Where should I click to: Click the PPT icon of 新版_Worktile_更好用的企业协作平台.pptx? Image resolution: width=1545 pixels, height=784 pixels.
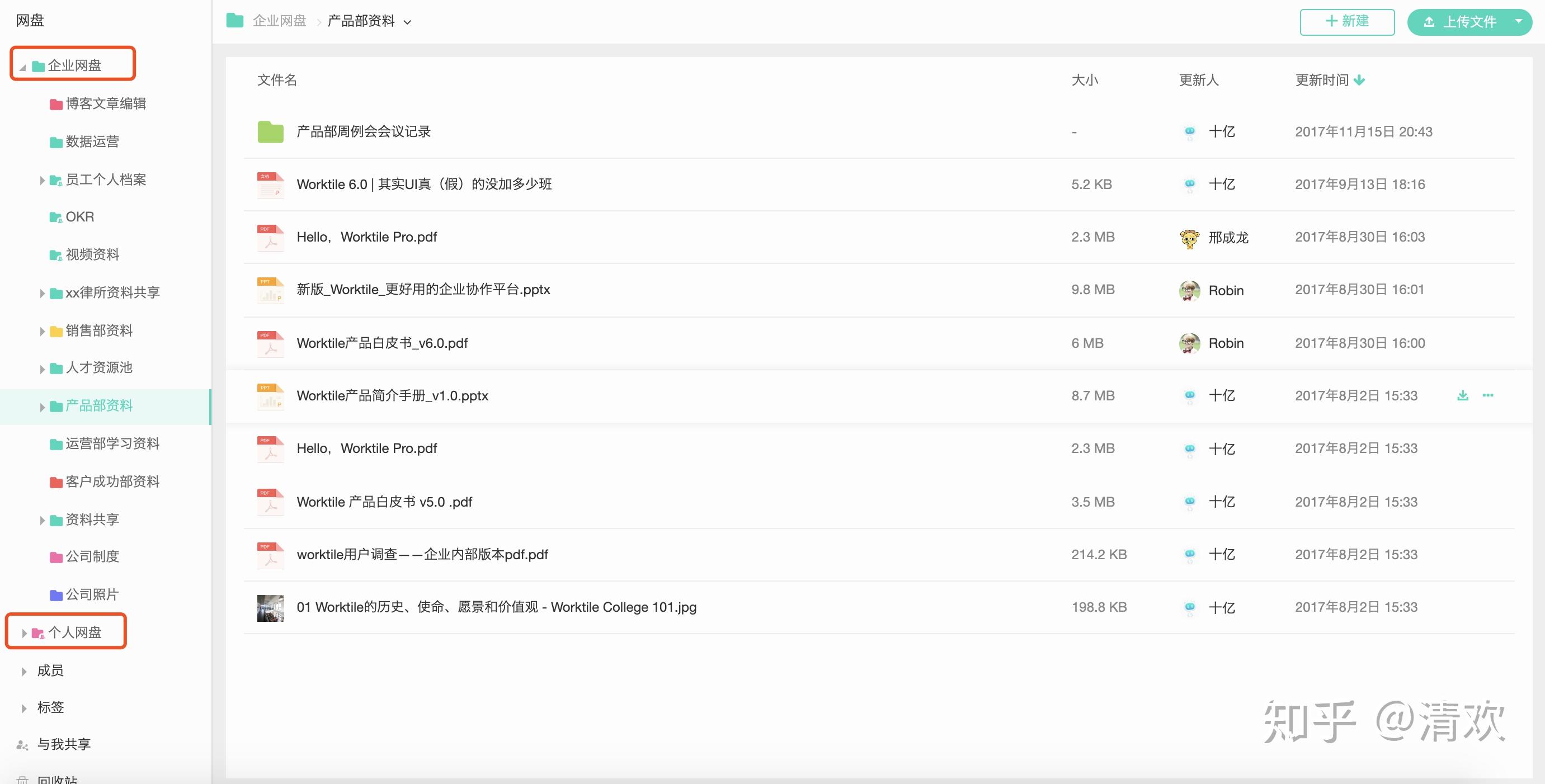271,290
